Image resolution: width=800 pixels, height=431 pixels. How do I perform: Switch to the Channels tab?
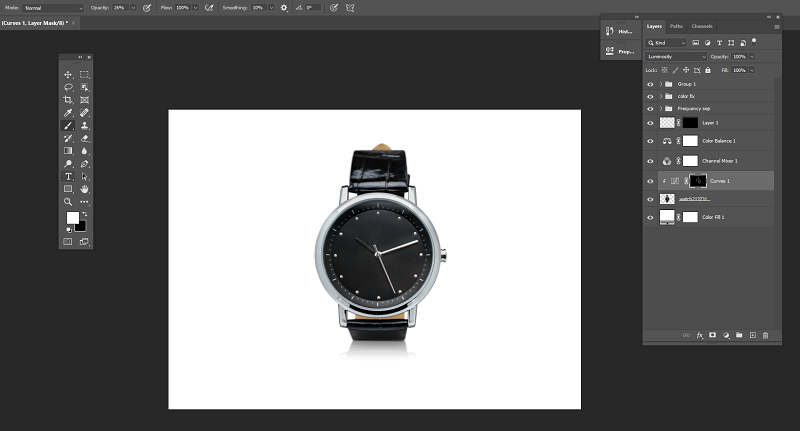[702, 26]
